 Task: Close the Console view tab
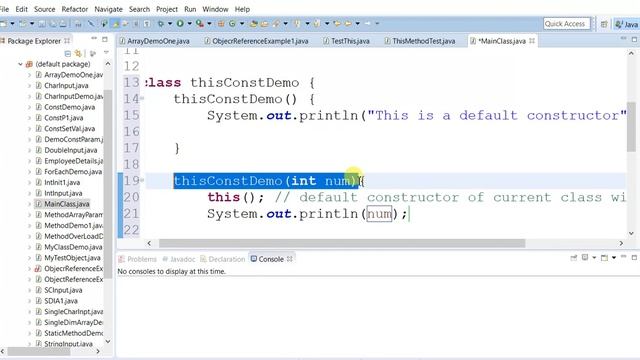coord(289,259)
